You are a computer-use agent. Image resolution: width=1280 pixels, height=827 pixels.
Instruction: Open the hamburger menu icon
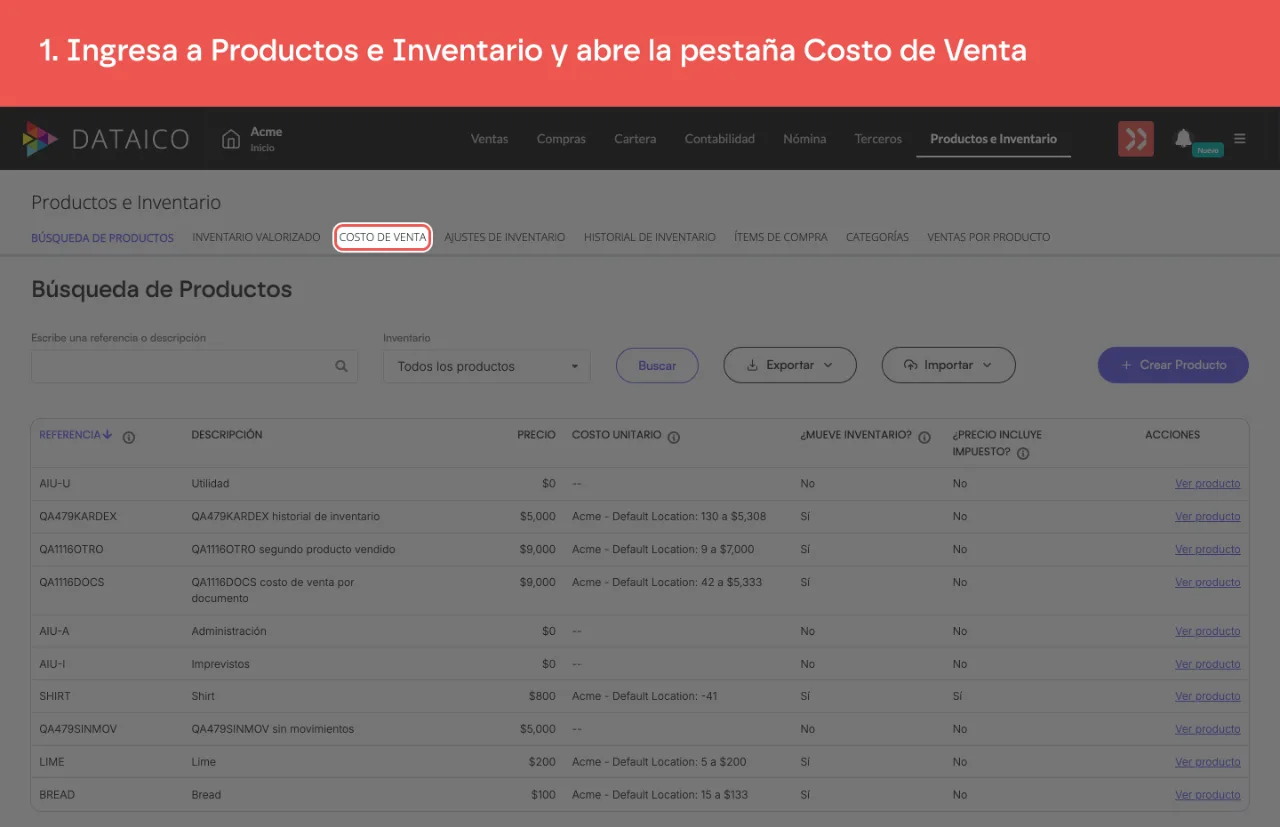click(1240, 139)
